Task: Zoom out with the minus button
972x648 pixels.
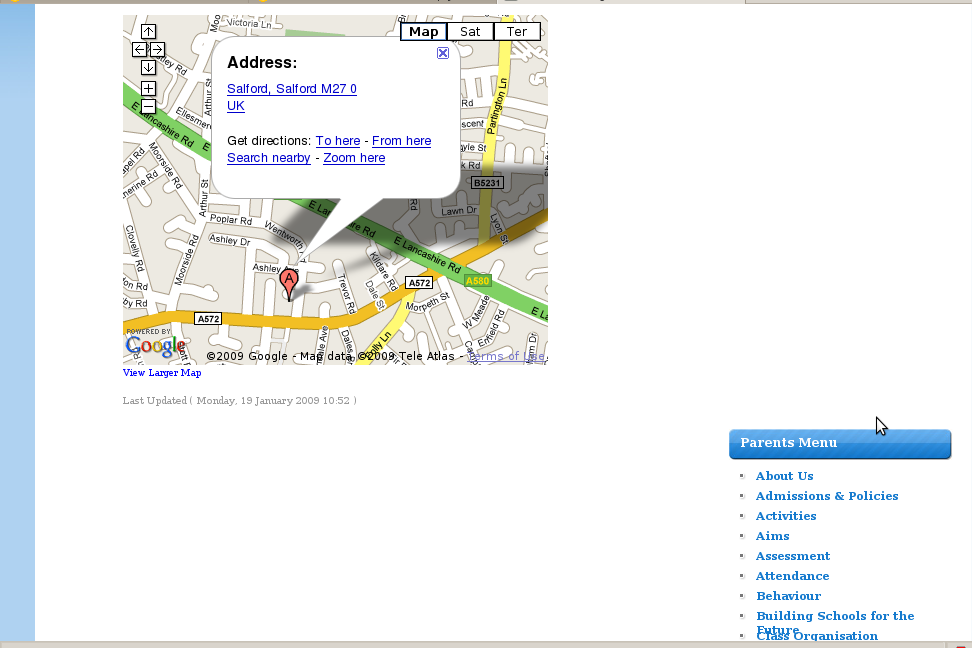Action: click(x=148, y=107)
